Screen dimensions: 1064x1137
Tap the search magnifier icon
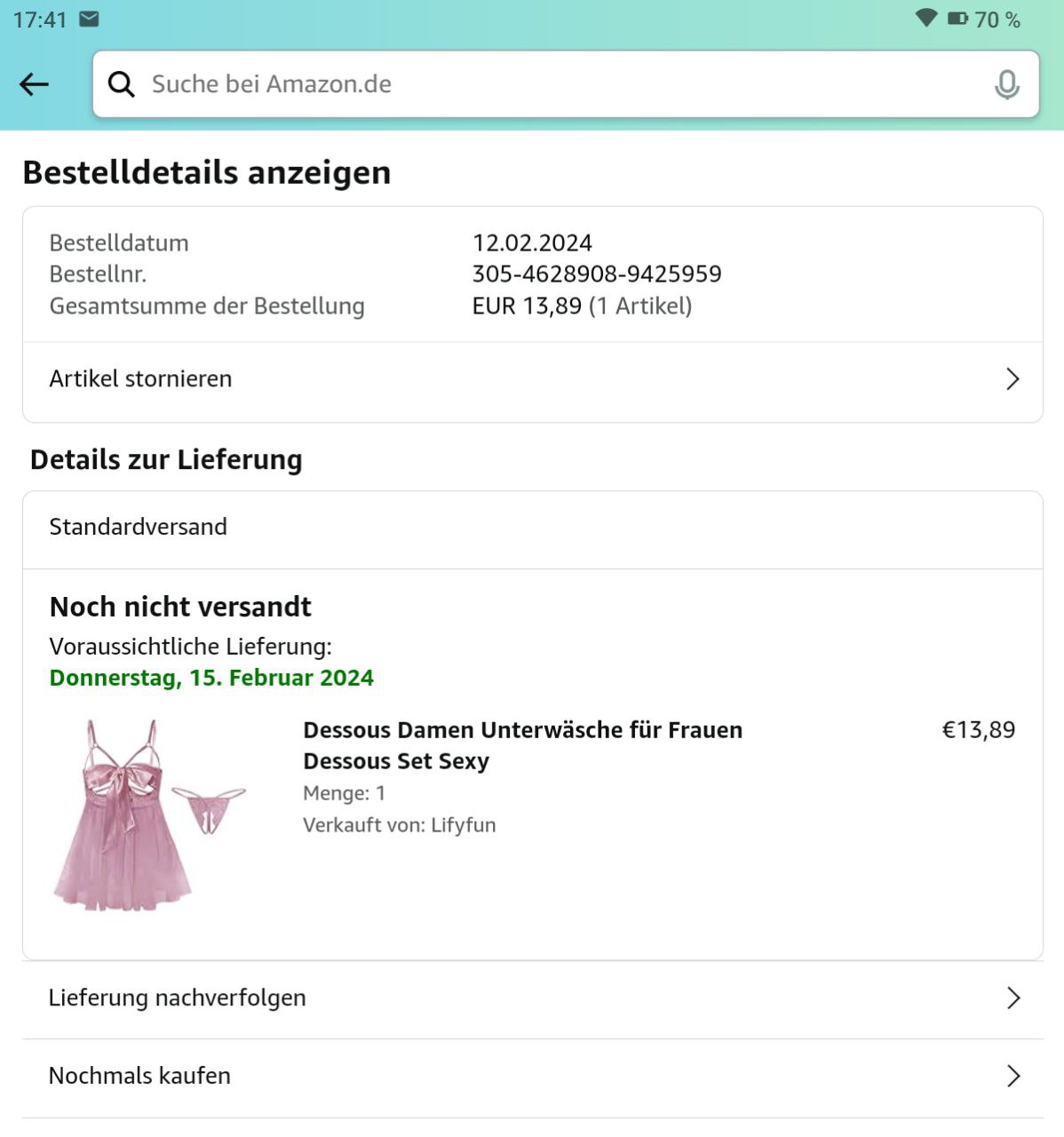tap(121, 84)
